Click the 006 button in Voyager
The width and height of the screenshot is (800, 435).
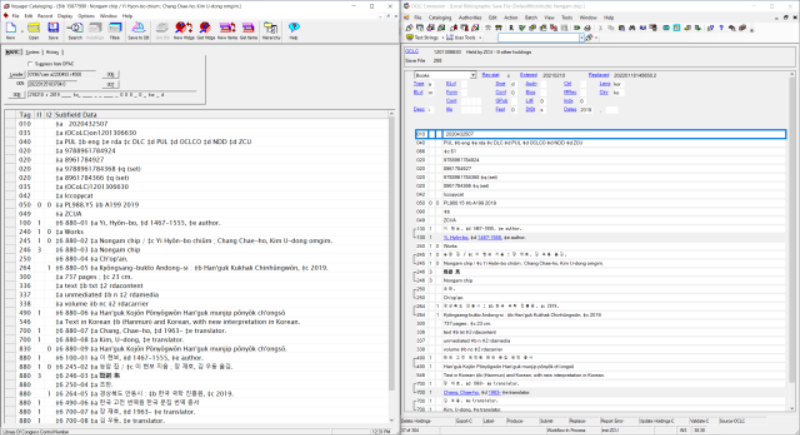(x=110, y=74)
